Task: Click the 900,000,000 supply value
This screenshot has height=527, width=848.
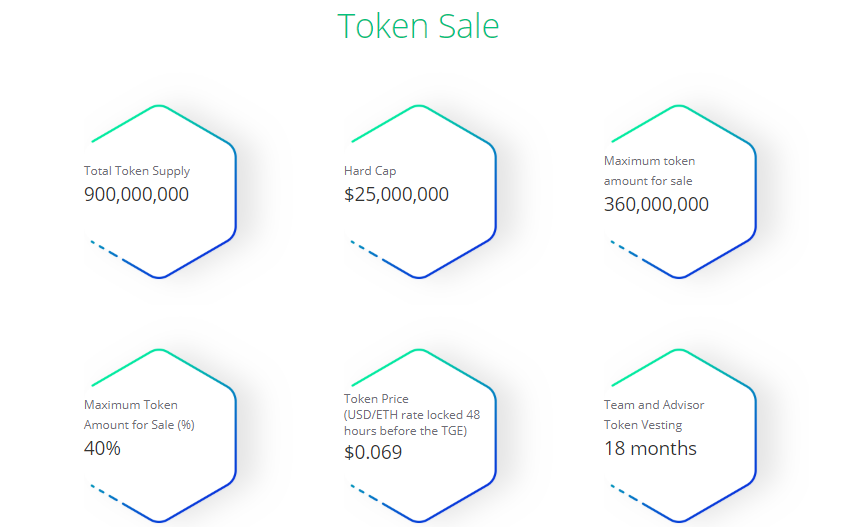Action: [x=136, y=194]
